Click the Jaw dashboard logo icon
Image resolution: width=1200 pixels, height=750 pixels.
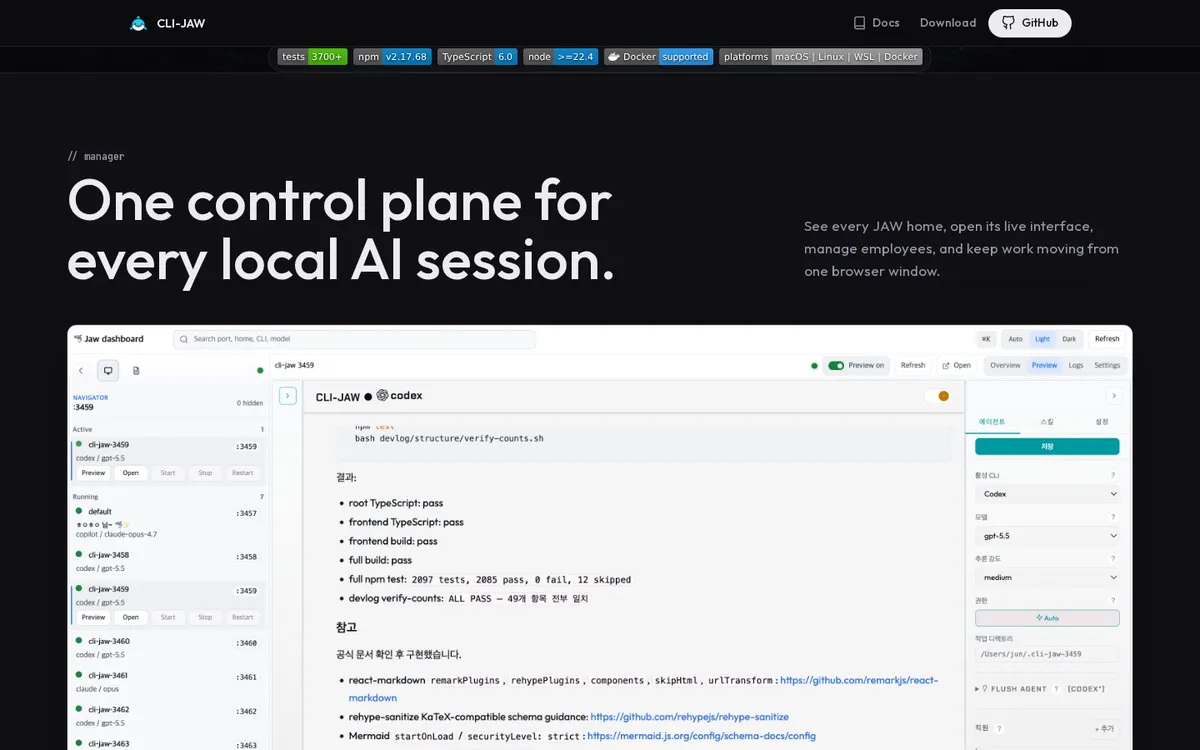[78, 339]
